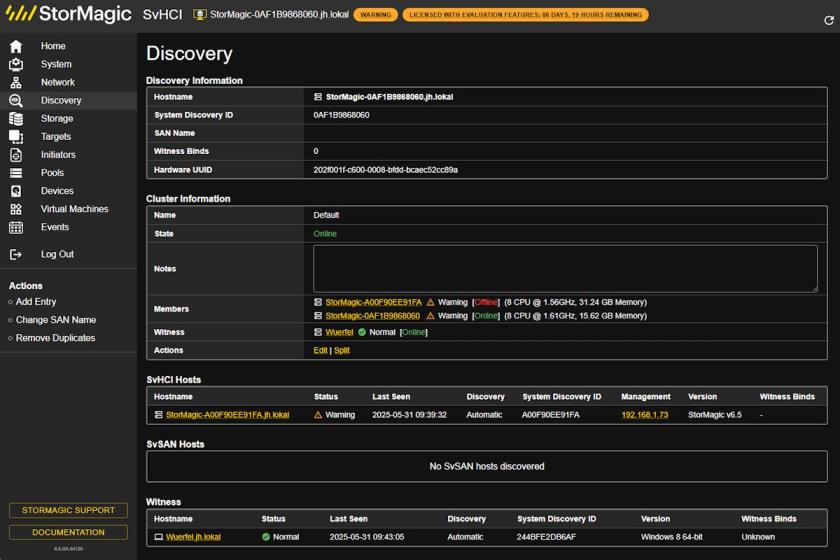Click the Targets icon in sidebar
Screen dimensions: 840x560
pos(16,137)
